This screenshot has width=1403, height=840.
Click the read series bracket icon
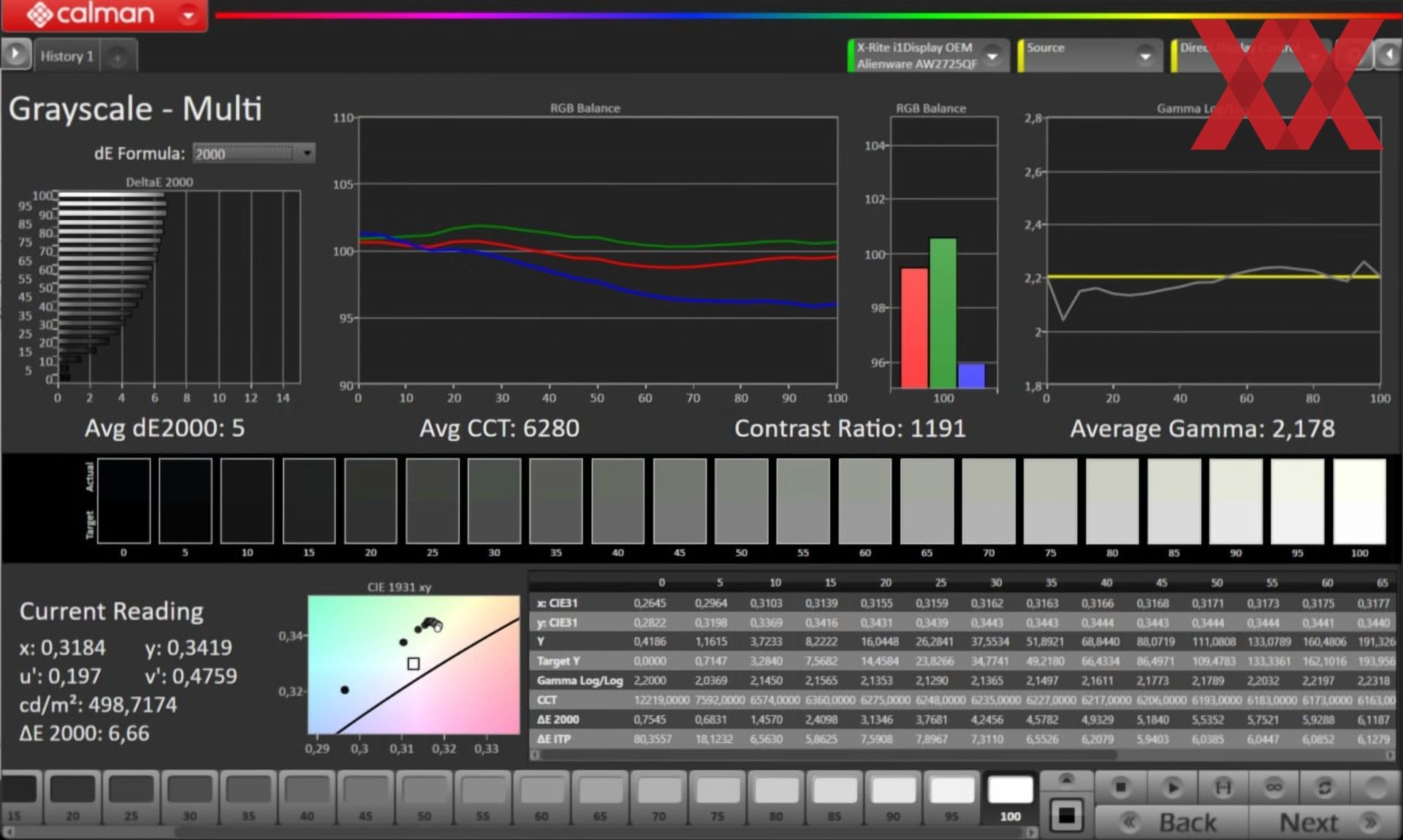[x=1223, y=787]
